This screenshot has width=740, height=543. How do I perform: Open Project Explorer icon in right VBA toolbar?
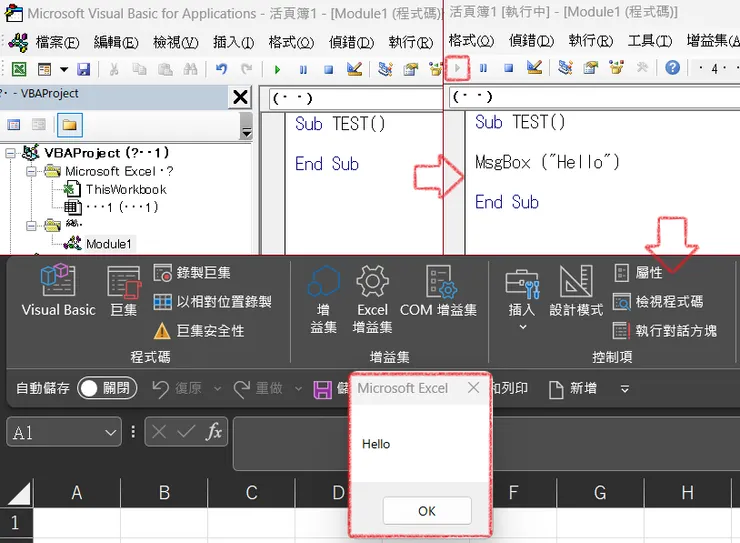click(x=565, y=68)
